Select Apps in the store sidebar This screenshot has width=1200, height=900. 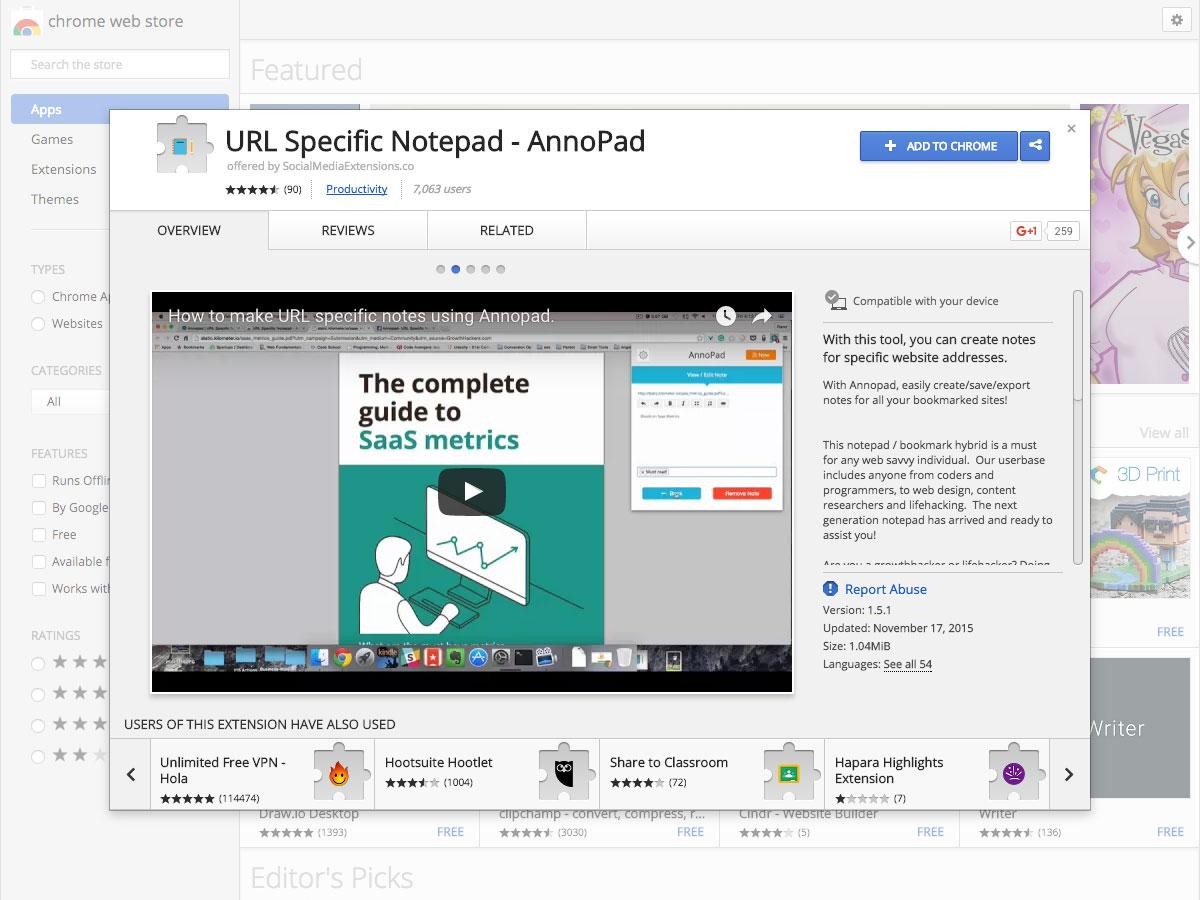120,109
